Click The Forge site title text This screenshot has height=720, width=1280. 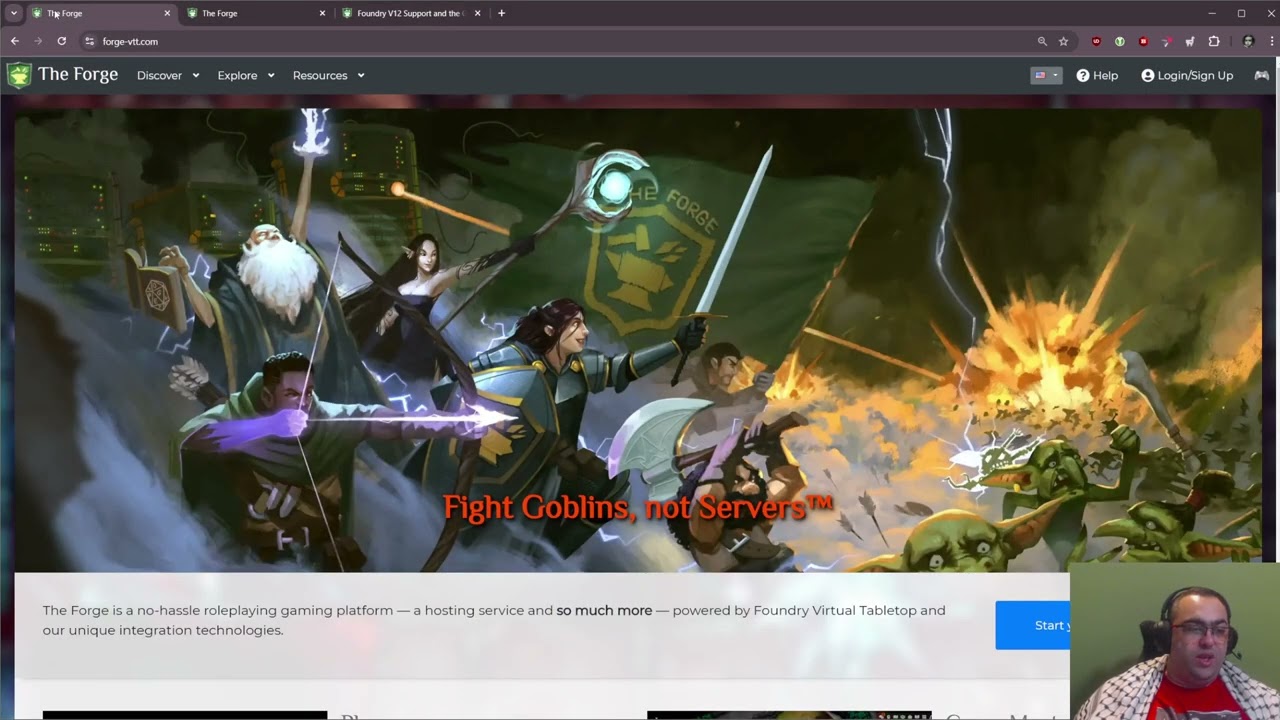[x=78, y=74]
